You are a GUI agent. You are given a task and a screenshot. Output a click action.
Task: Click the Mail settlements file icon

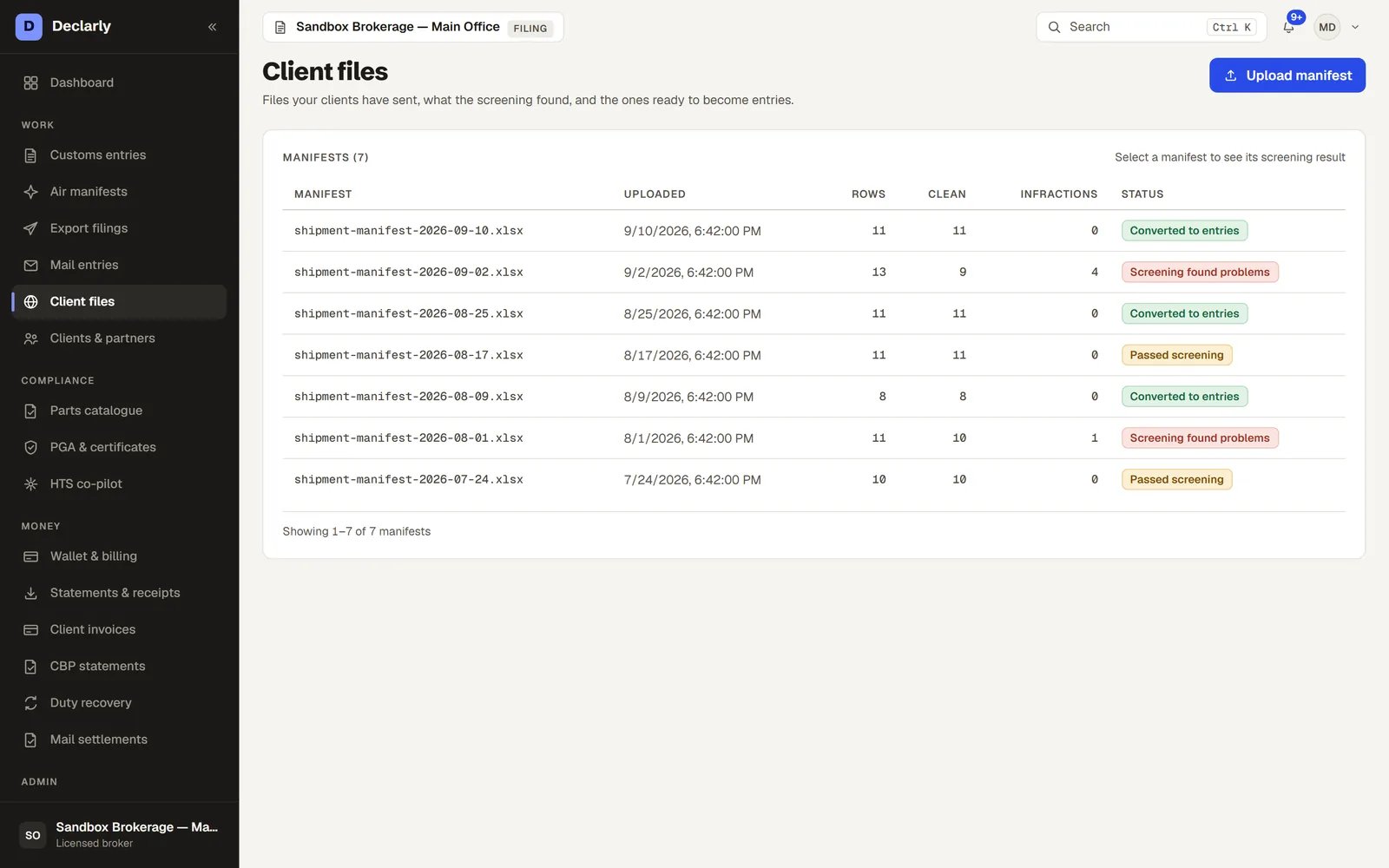click(x=31, y=740)
